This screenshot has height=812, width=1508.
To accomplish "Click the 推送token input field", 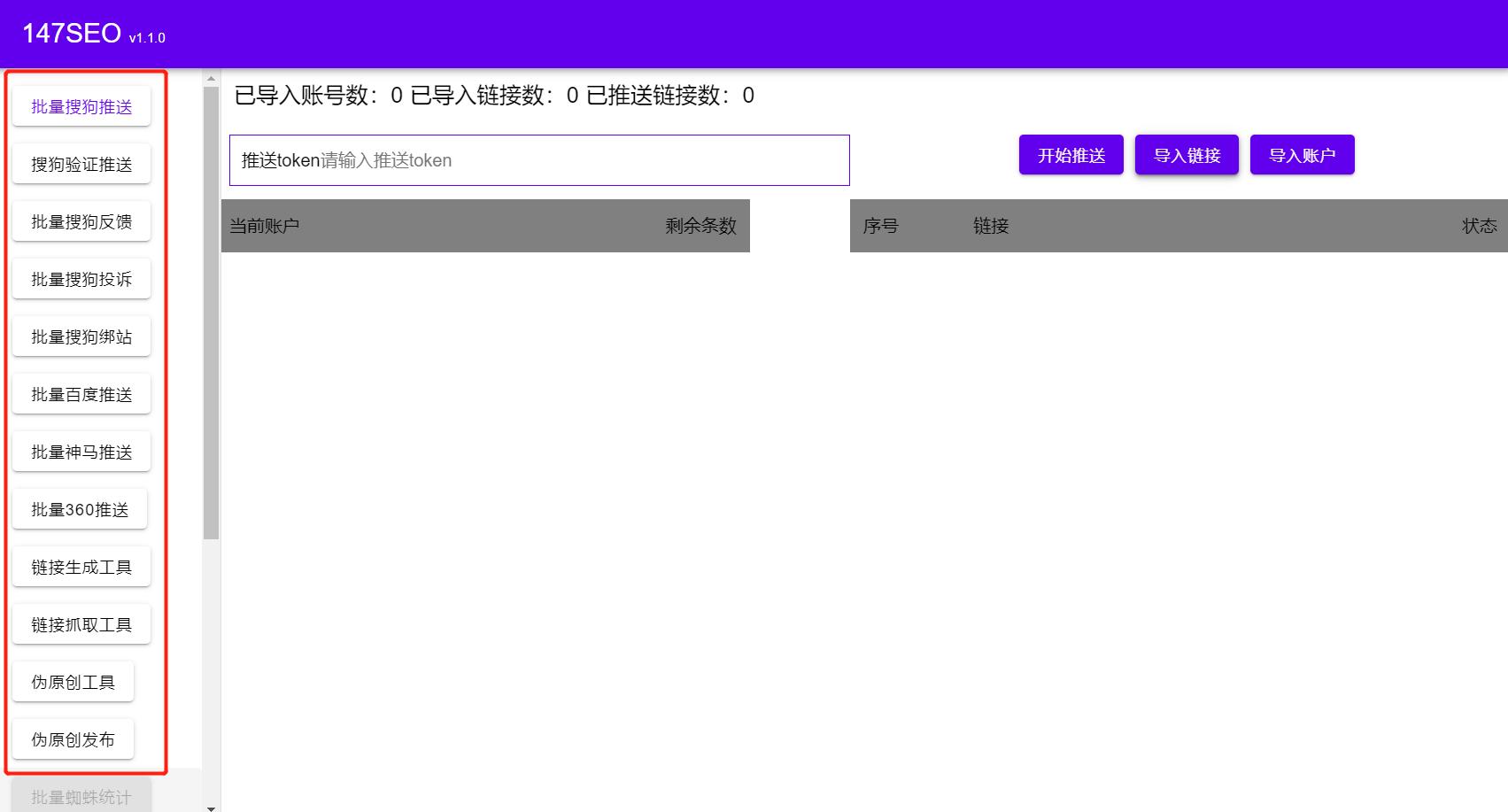I will tap(538, 160).
